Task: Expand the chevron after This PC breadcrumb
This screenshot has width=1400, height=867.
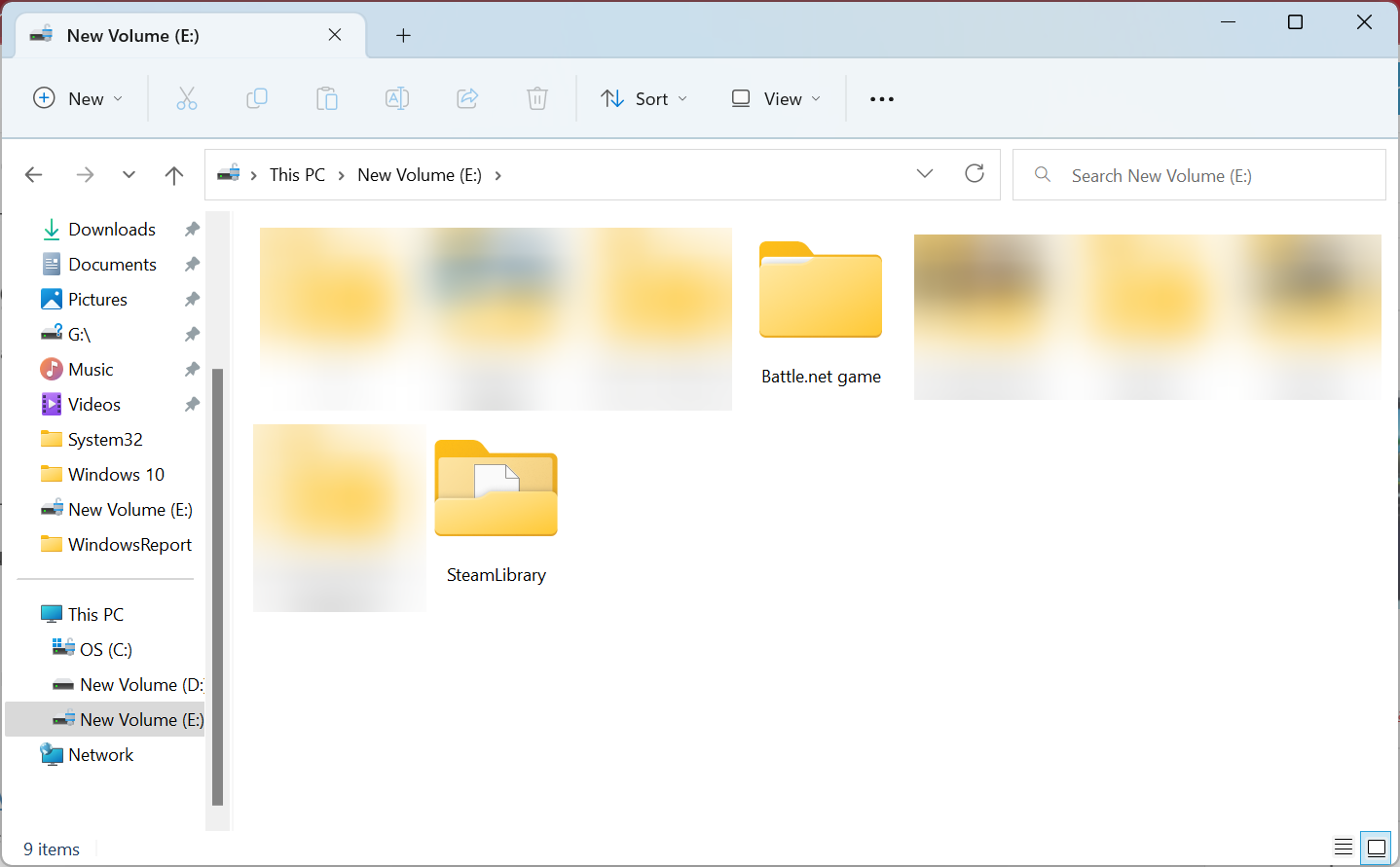Action: point(342,175)
